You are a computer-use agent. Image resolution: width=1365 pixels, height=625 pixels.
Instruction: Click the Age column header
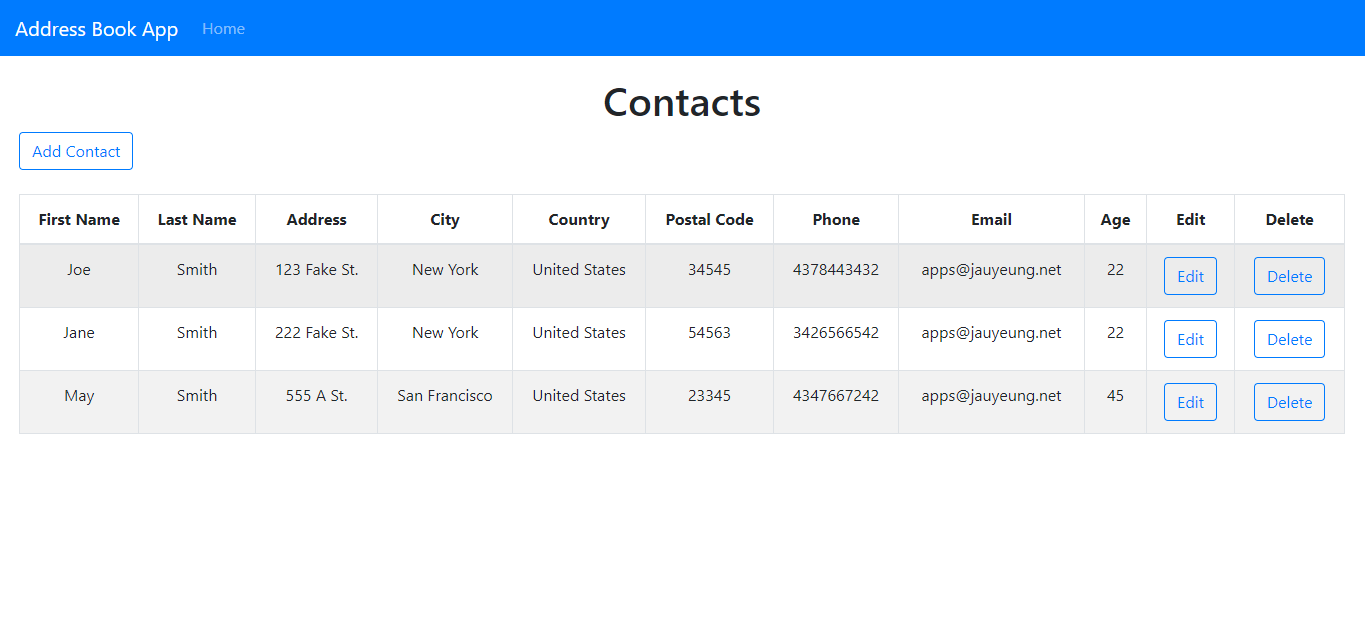tap(1115, 219)
